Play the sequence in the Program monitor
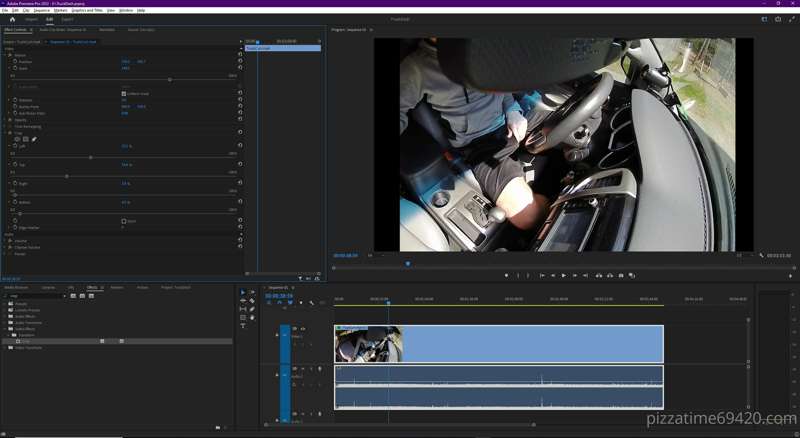 tap(563, 275)
